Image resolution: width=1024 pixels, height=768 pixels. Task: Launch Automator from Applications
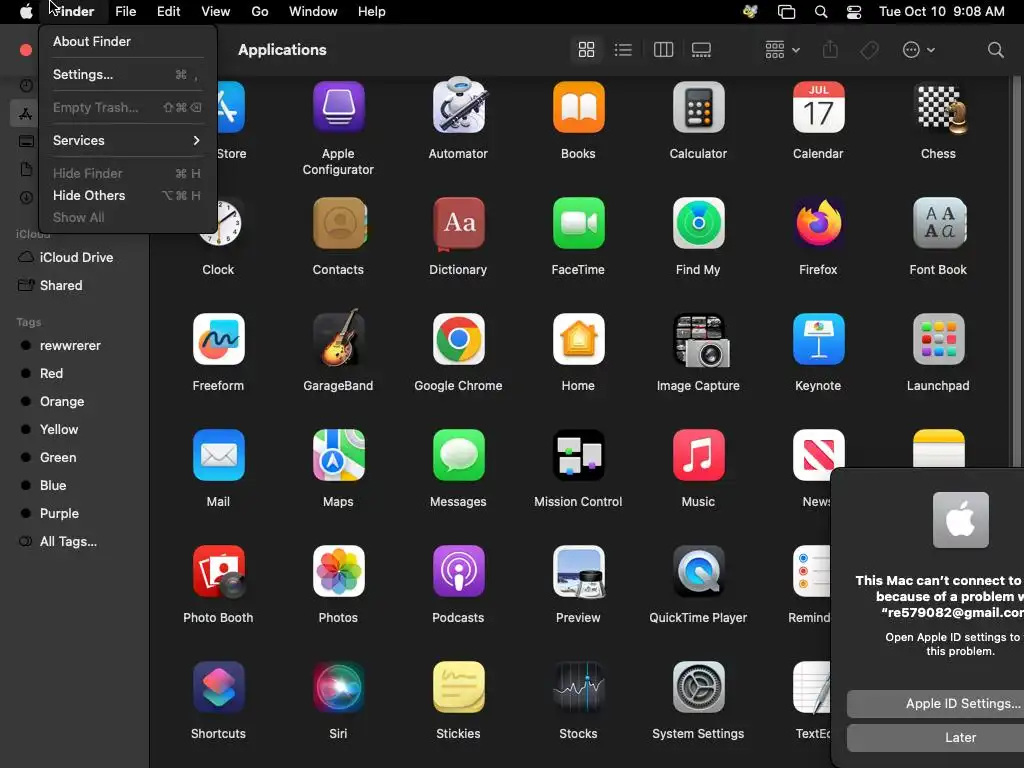[x=458, y=106]
